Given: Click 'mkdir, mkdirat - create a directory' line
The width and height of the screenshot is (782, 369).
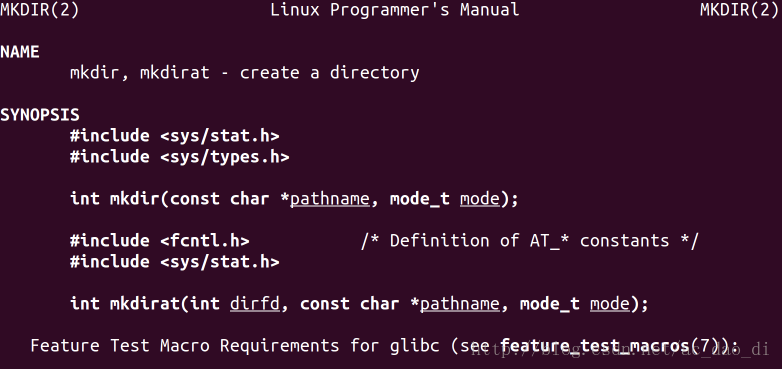Looking at the screenshot, I should click(x=244, y=73).
